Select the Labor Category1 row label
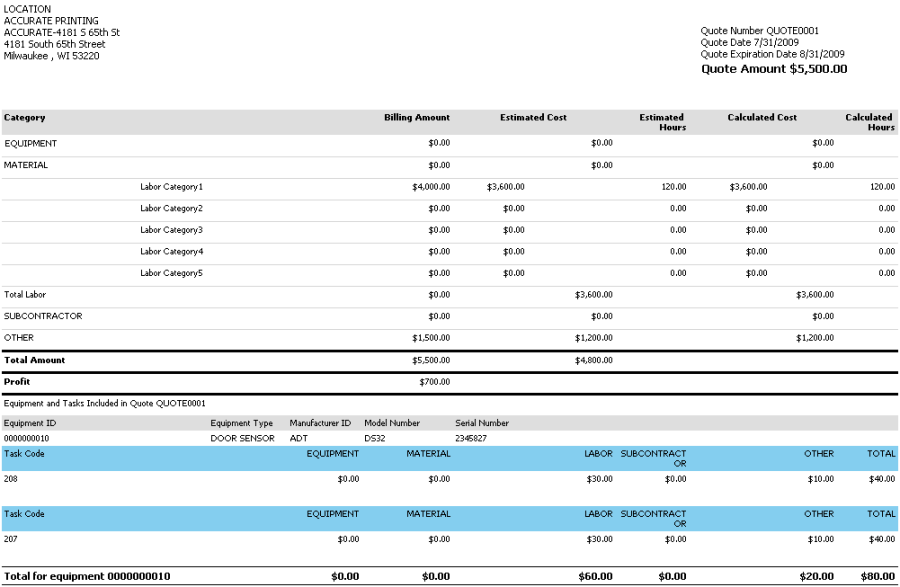 pos(171,187)
